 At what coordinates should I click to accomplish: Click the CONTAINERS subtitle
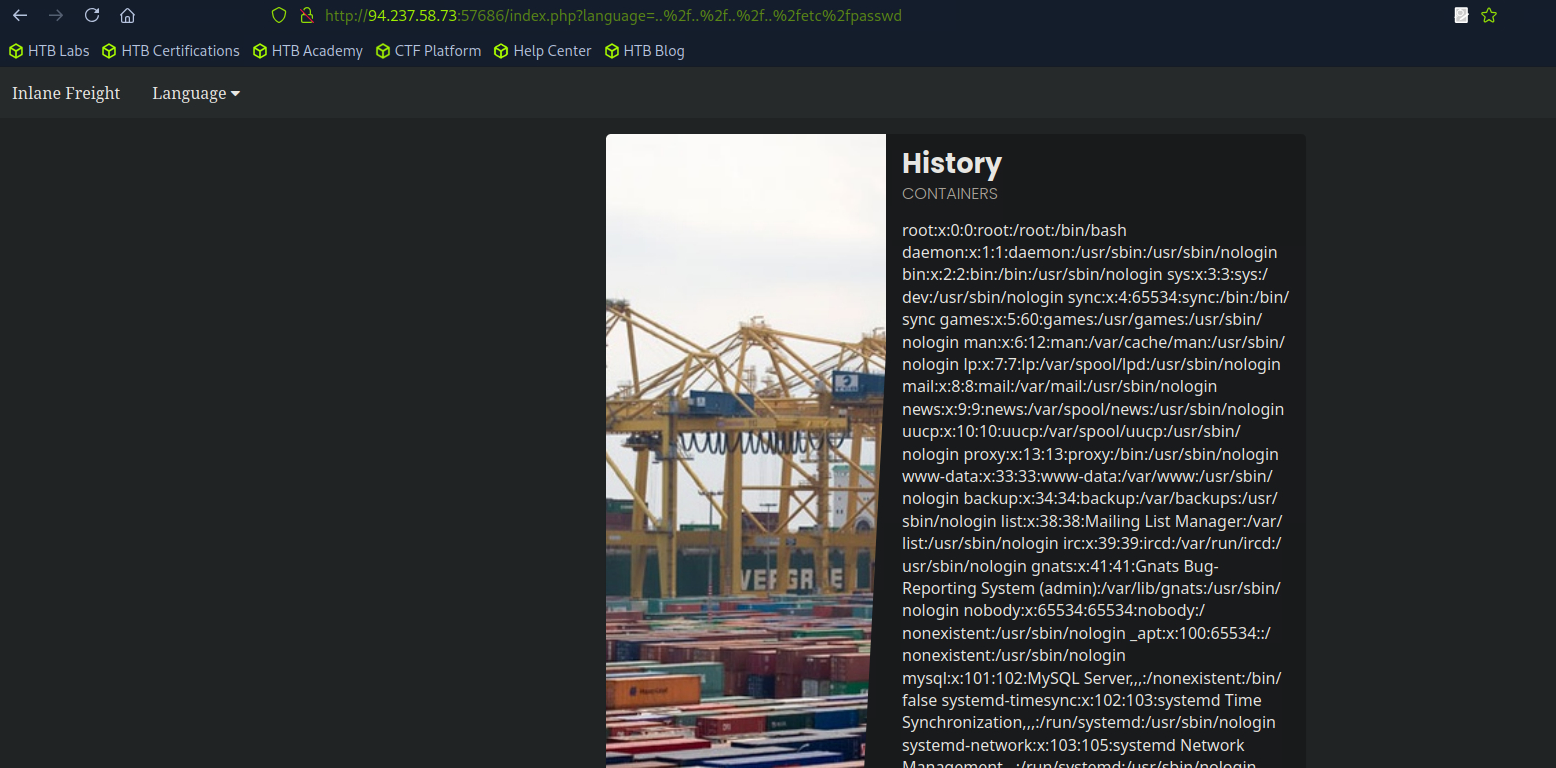coord(950,194)
